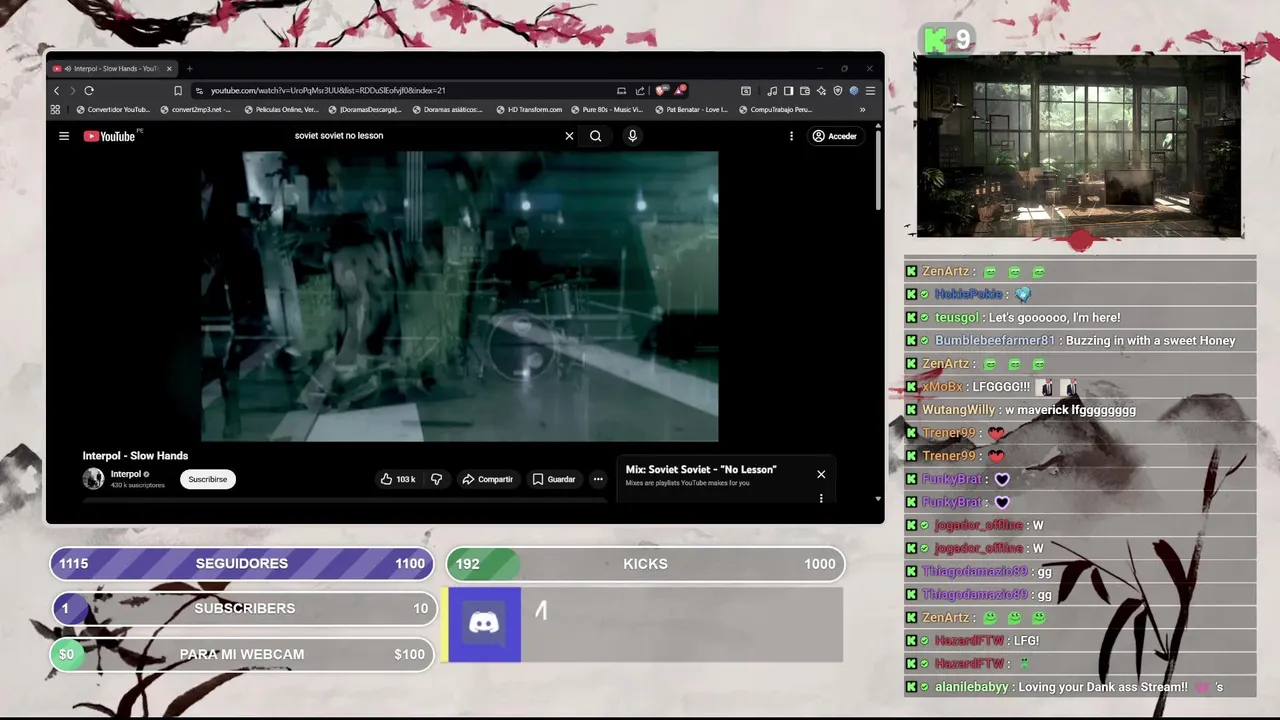
Task: Open the Peliculas Online bookmark
Action: 281,110
